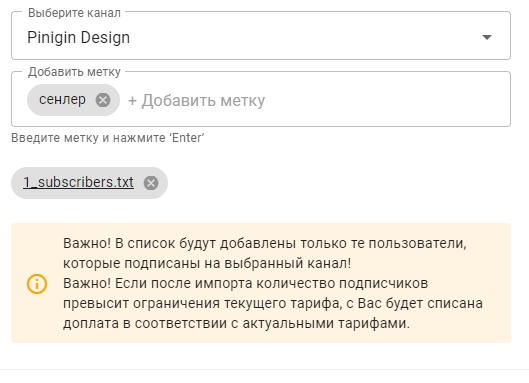Click warning text about tariff surcharge
Viewport: 529px width, 383px height.
tap(273, 303)
